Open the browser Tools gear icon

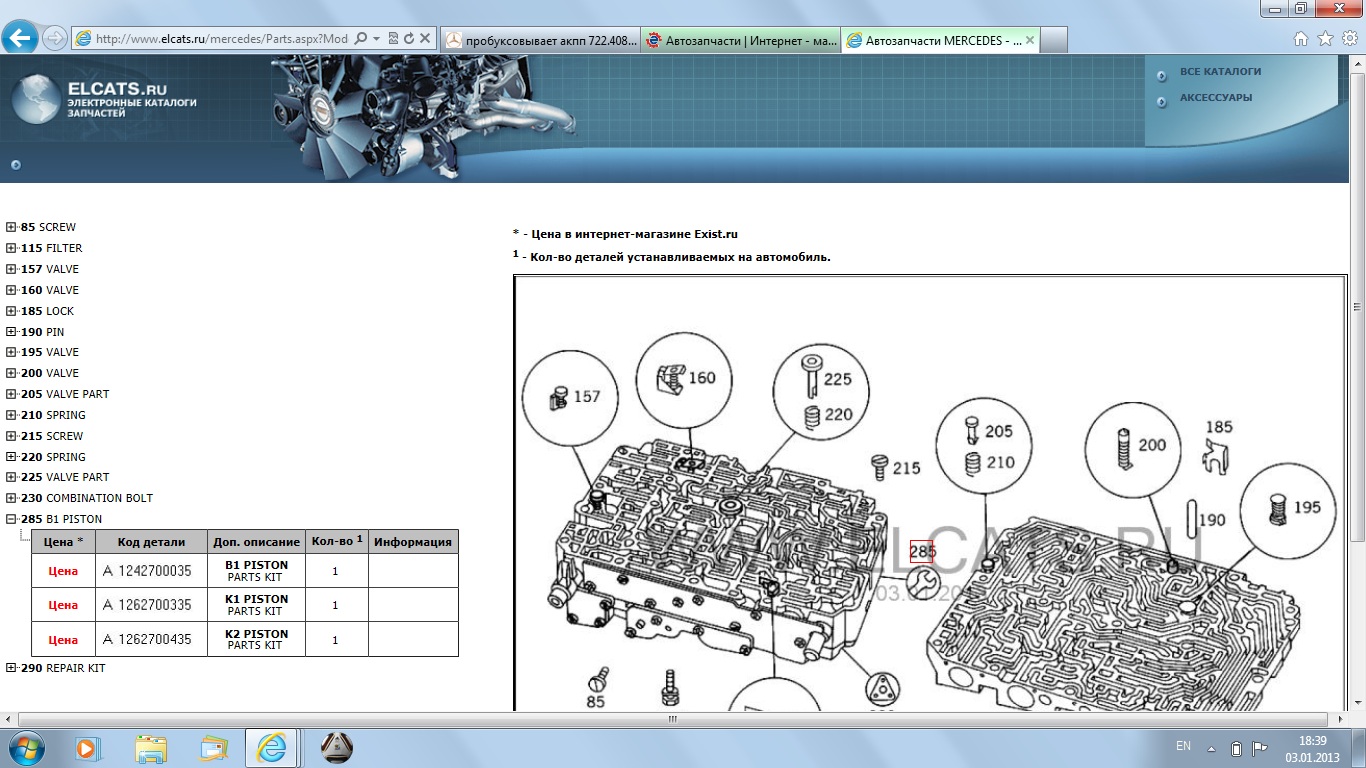click(x=1349, y=39)
